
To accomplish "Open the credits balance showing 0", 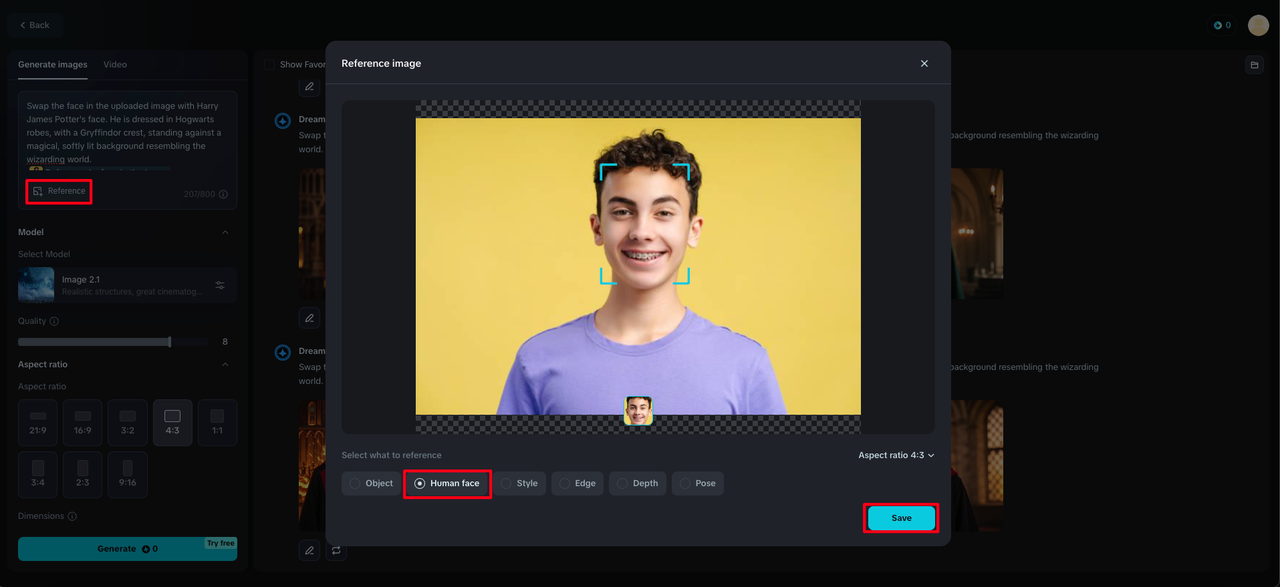I will (x=1222, y=25).
